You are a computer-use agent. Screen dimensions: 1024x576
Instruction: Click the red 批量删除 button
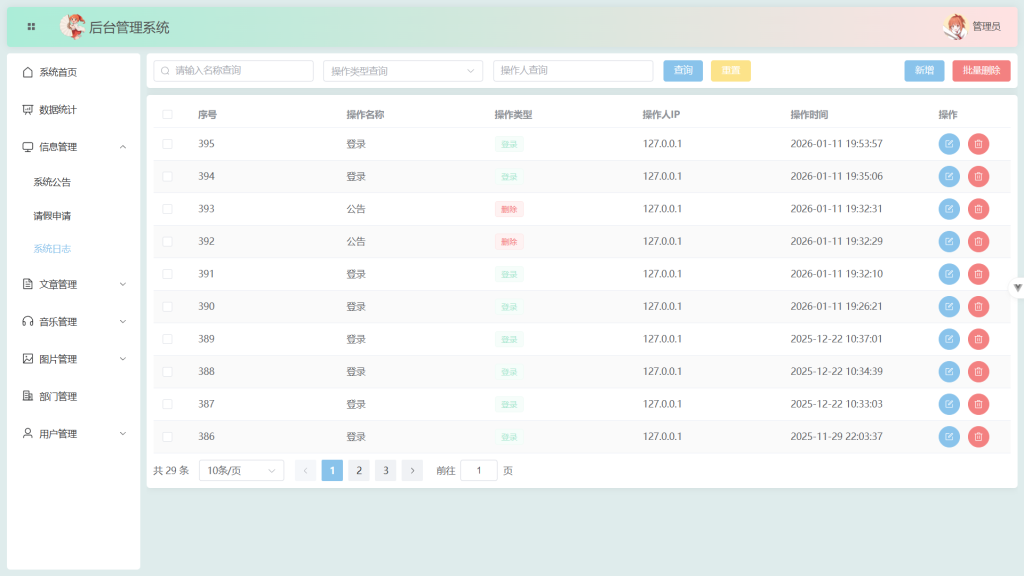[981, 71]
